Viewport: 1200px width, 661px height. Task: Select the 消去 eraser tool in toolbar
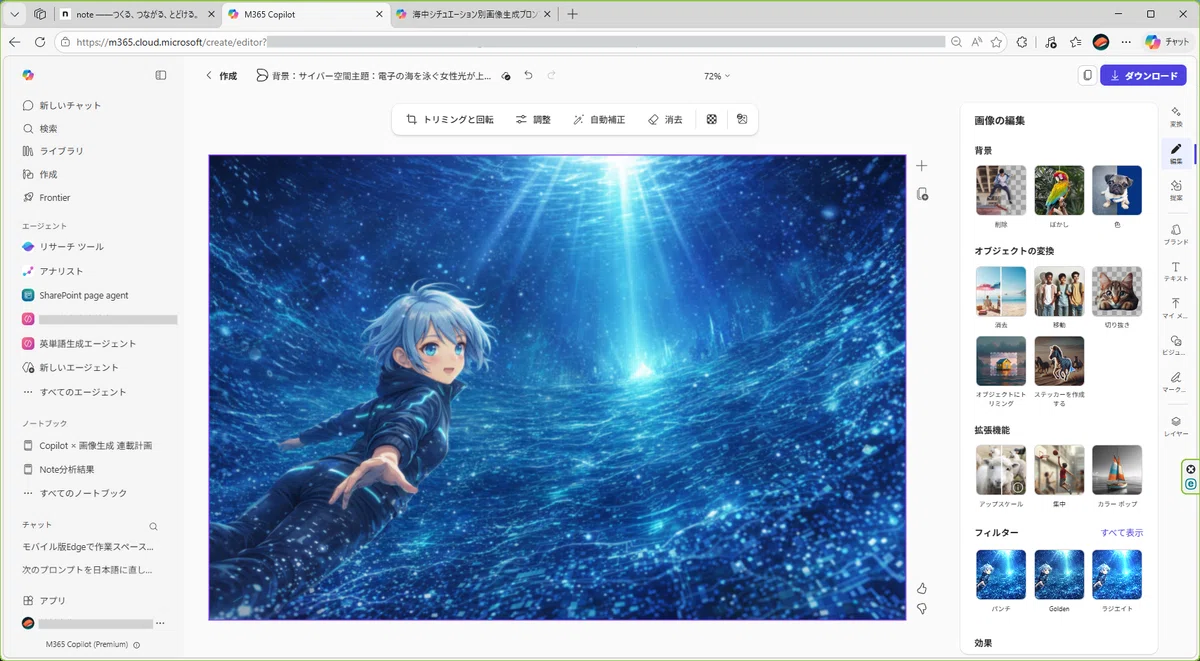pos(665,119)
